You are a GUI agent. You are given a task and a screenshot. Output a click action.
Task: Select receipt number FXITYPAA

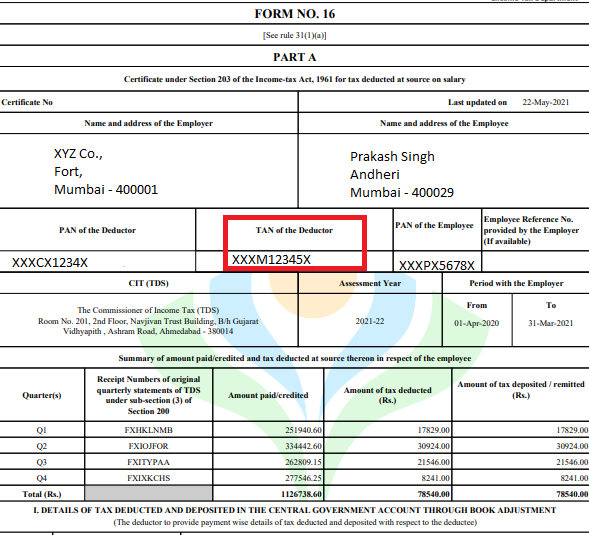tap(148, 462)
